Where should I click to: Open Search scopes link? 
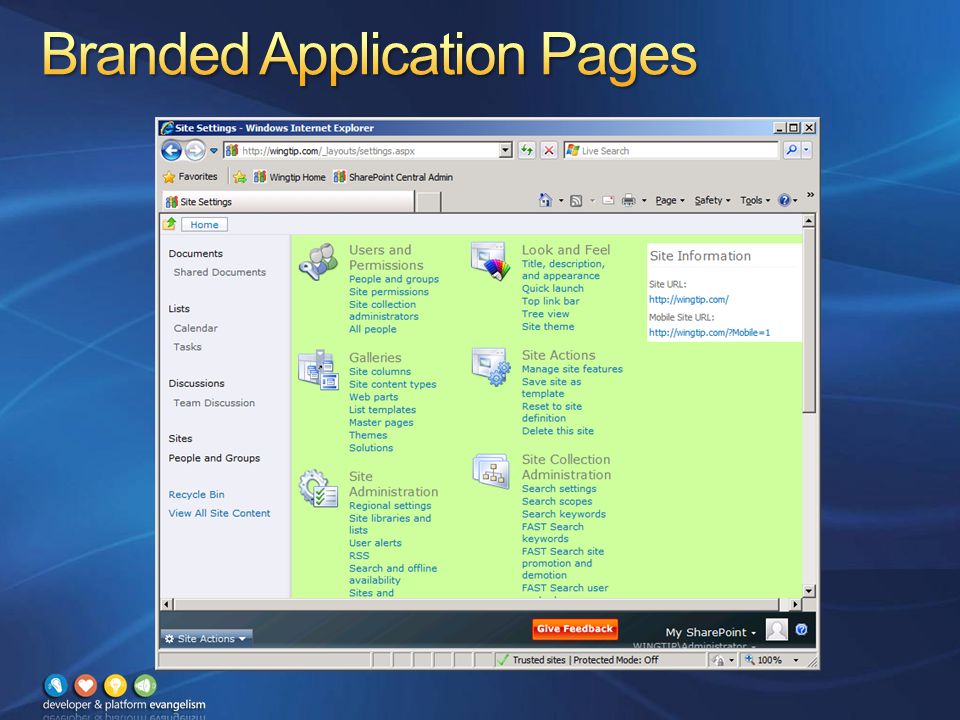[x=557, y=501]
